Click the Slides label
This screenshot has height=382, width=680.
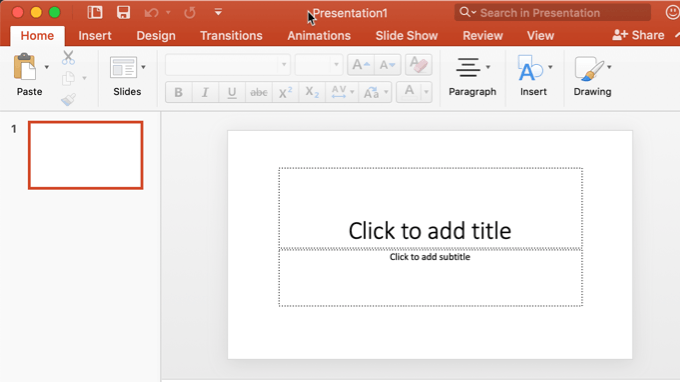pos(127,91)
